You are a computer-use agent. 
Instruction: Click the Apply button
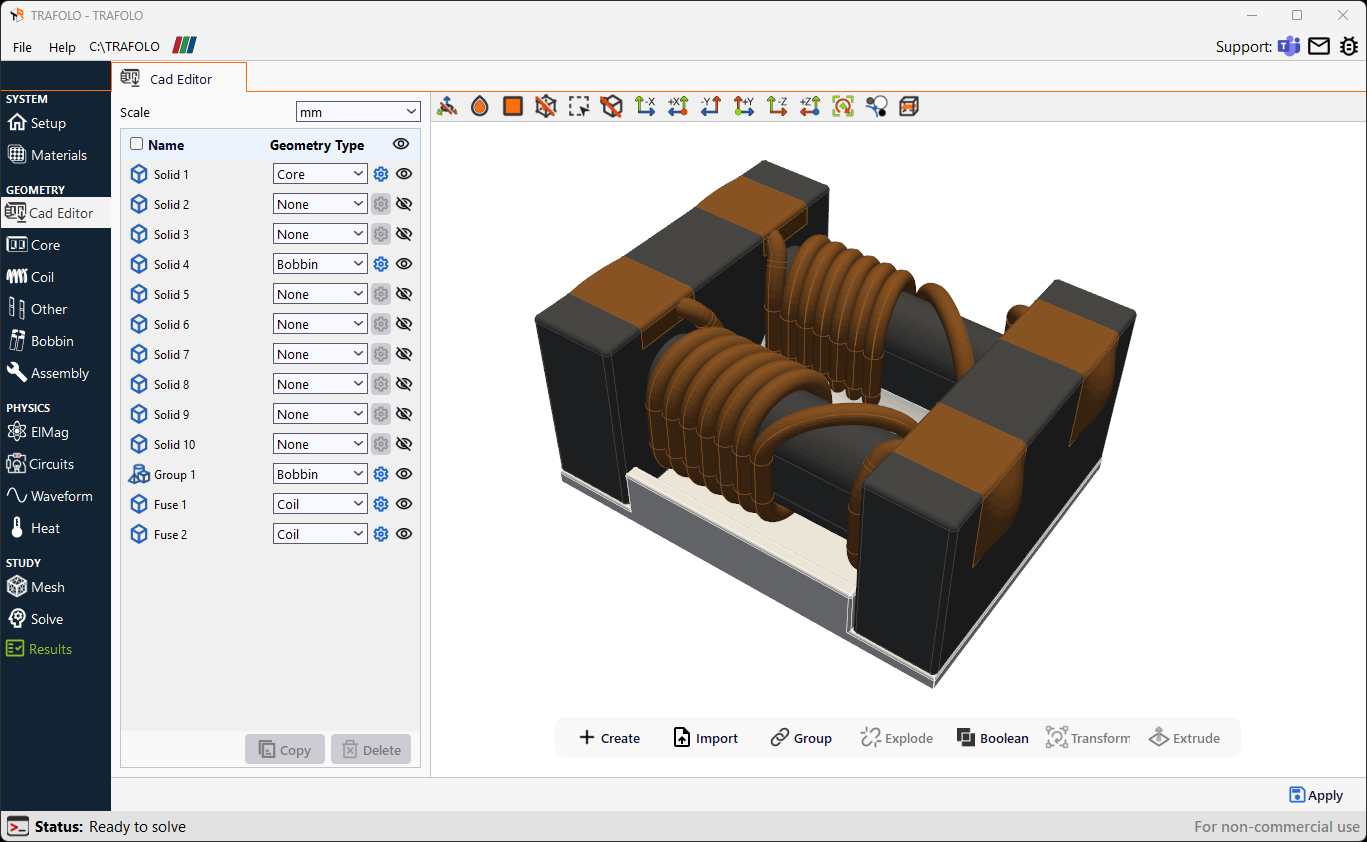pyautogui.click(x=1316, y=795)
